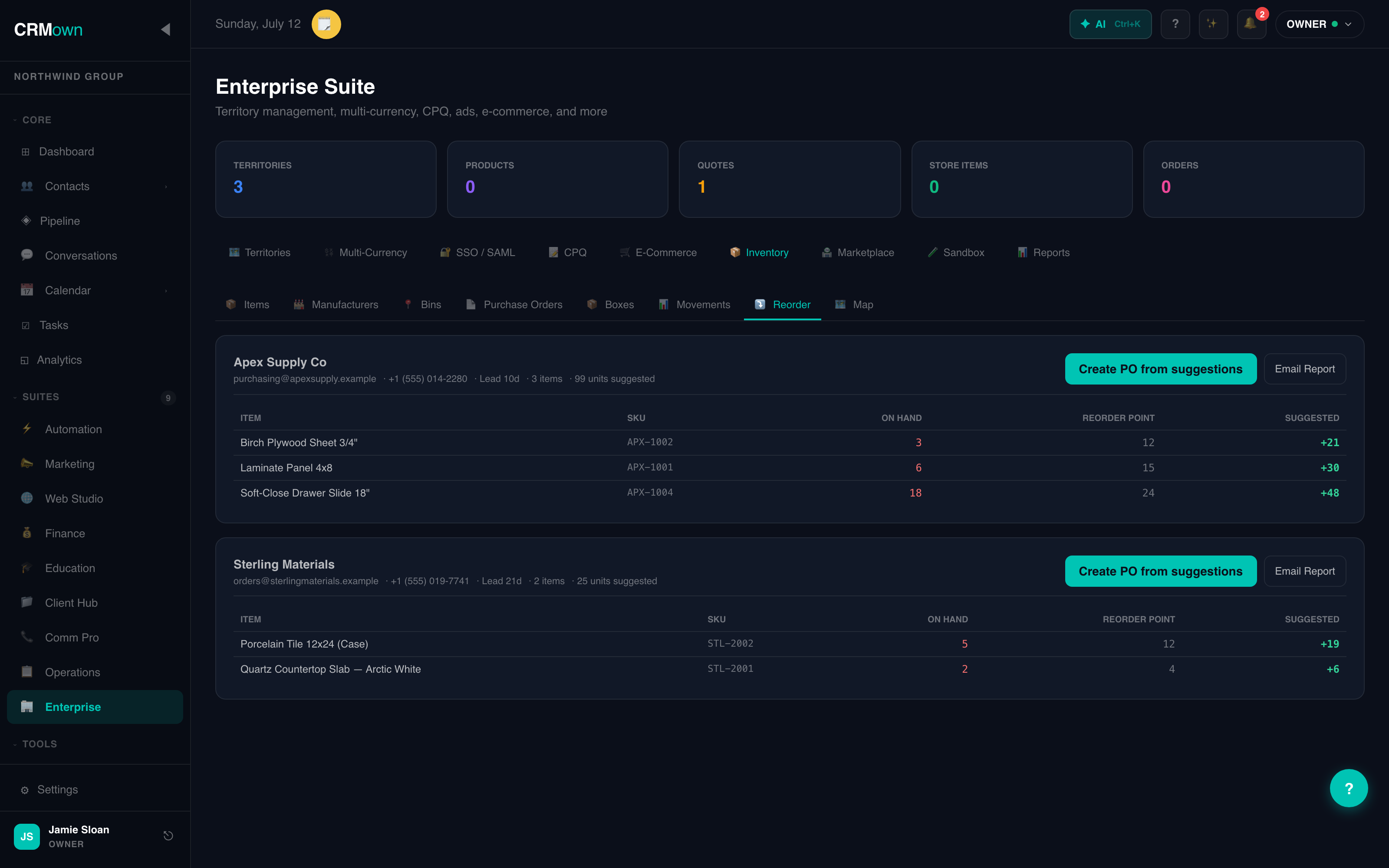Expand the TOOLS sidebar section
This screenshot has height=868, width=1389.
pyautogui.click(x=35, y=744)
